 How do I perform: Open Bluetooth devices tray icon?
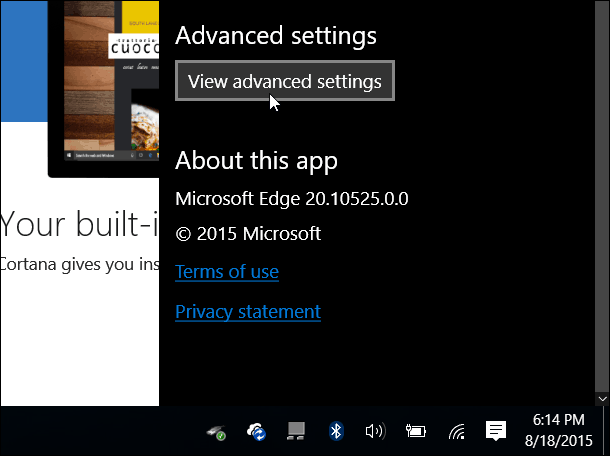(336, 431)
